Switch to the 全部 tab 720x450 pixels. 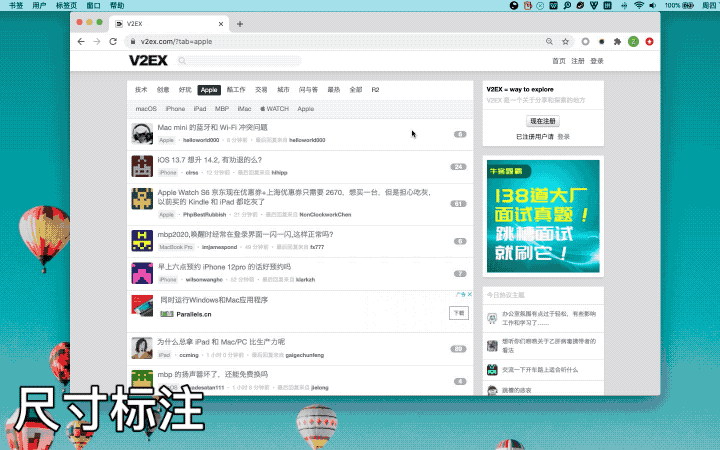(x=356, y=90)
